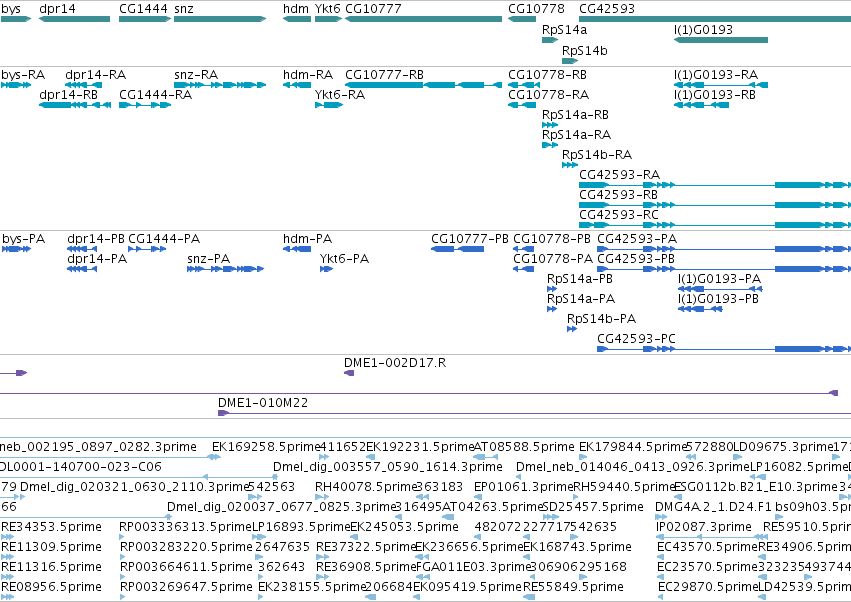Click the RE55849.5prime EST label

point(573,587)
